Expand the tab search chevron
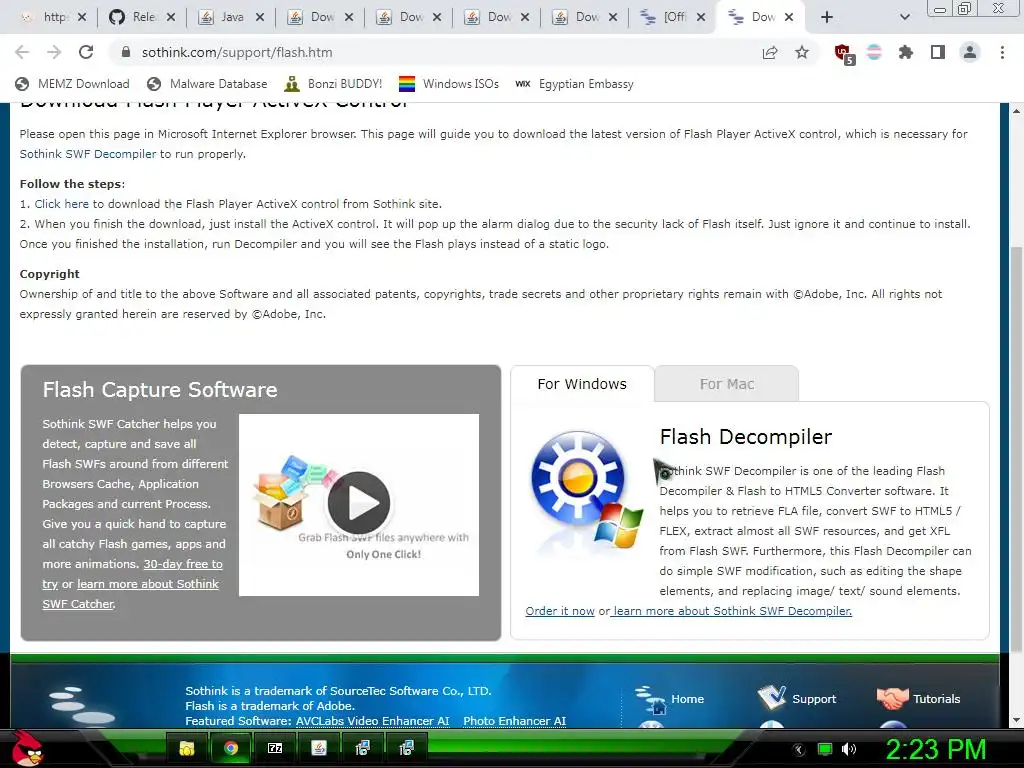Screen dimensions: 1024x768 904,17
